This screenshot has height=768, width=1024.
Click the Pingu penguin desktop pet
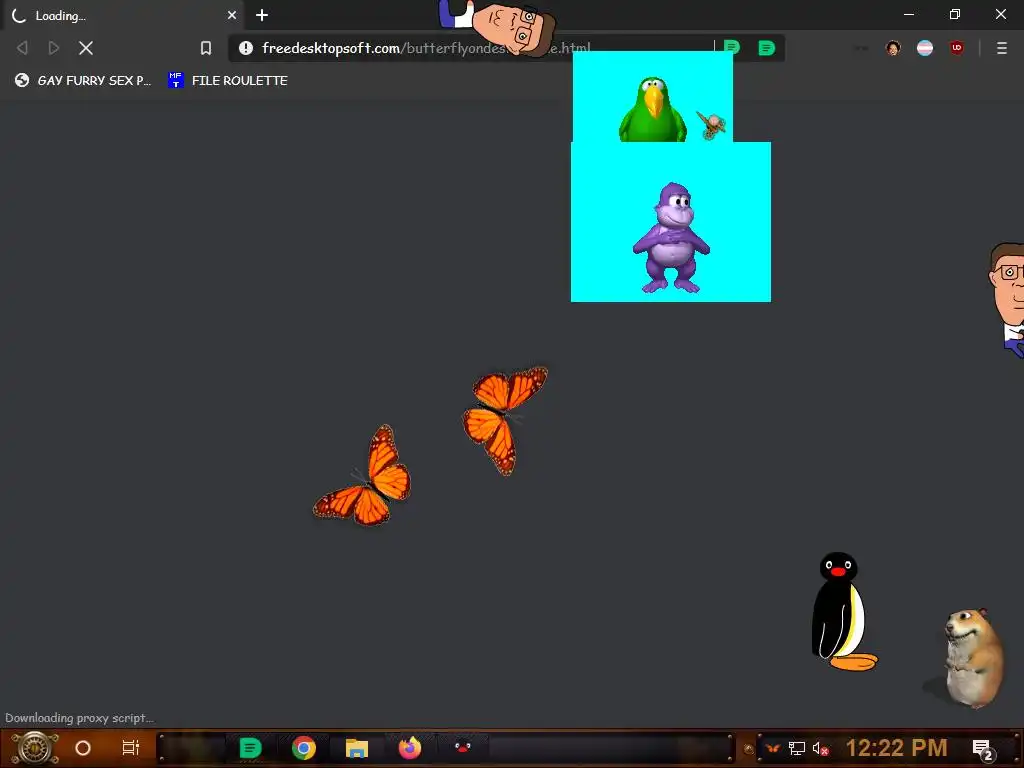tap(842, 611)
